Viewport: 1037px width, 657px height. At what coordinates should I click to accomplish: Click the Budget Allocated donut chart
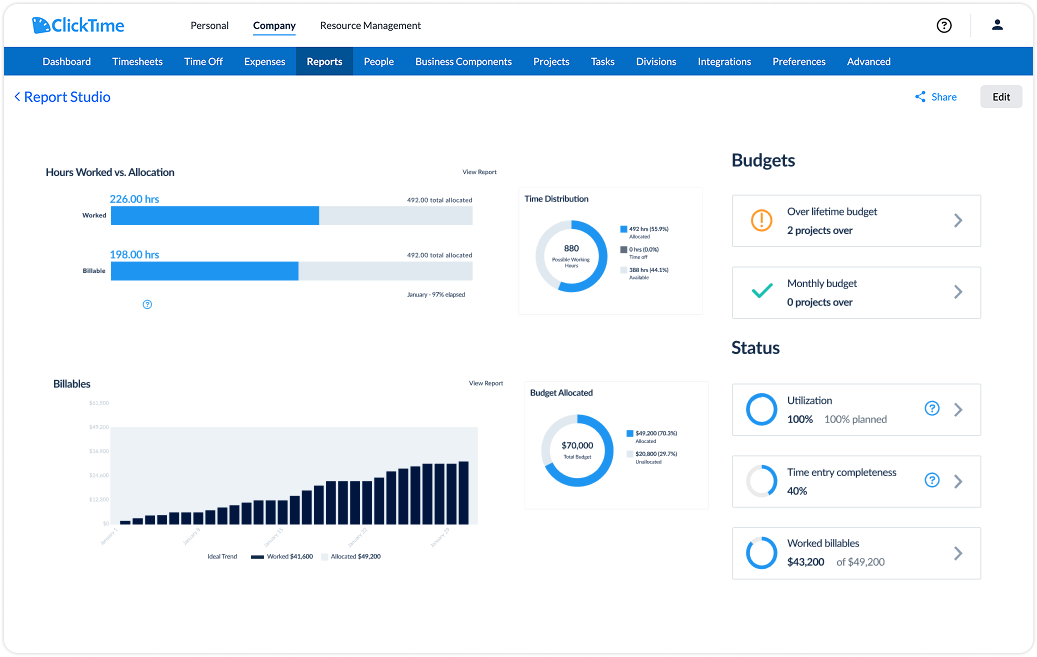tap(577, 450)
